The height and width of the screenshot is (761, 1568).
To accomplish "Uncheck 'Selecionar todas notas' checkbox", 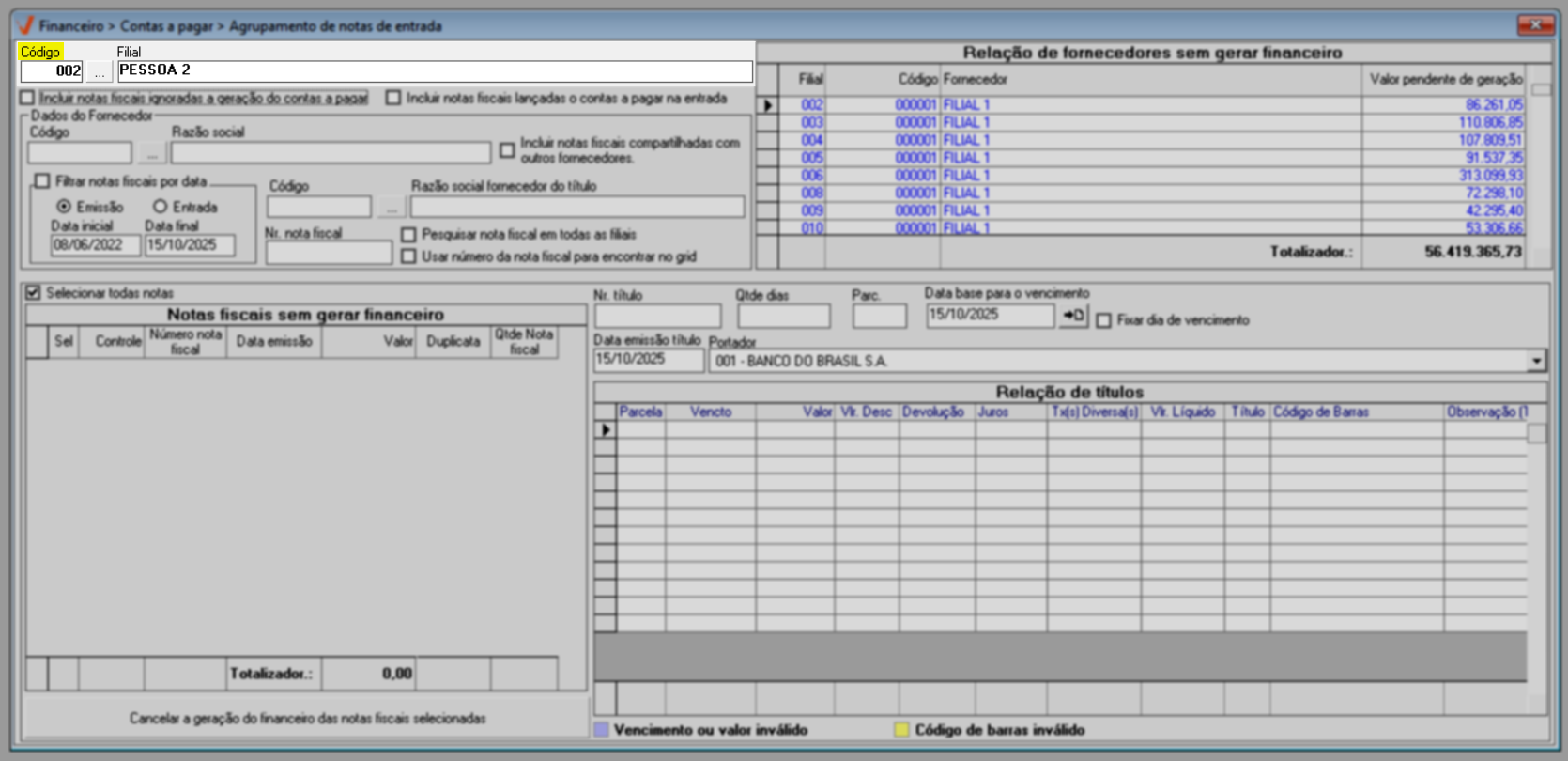I will coord(34,293).
